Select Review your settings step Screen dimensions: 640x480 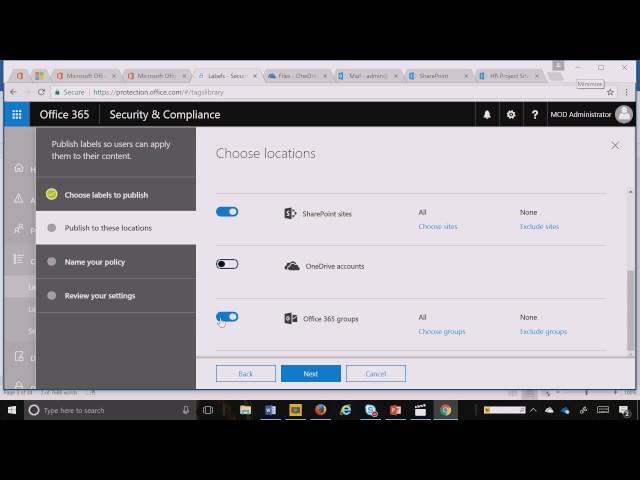click(x=116, y=296)
